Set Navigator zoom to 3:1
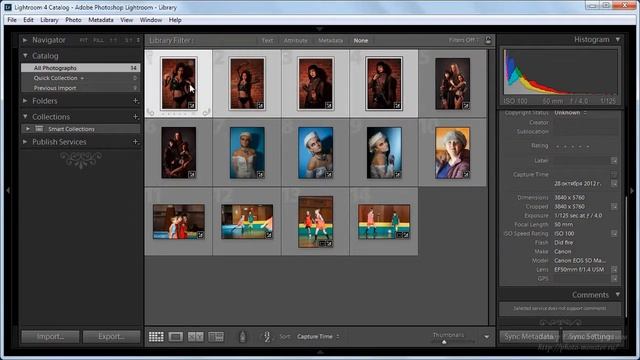Image resolution: width=640 pixels, height=360 pixels. pyautogui.click(x=129, y=40)
